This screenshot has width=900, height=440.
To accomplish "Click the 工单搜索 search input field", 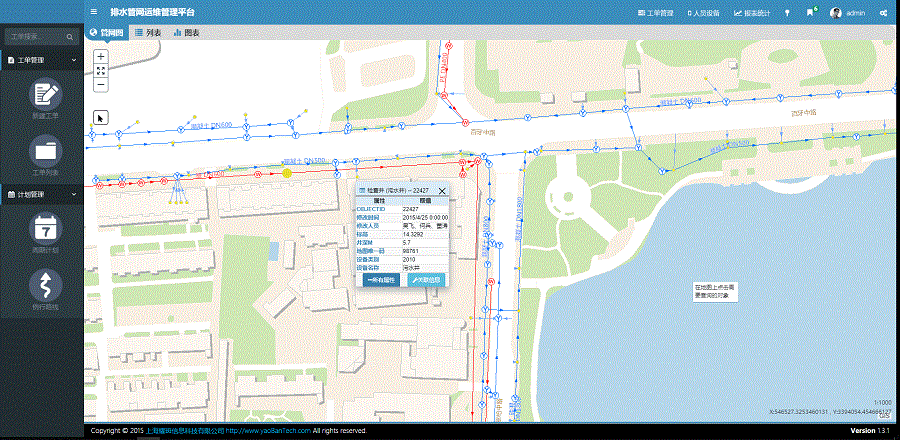I will [x=36, y=36].
